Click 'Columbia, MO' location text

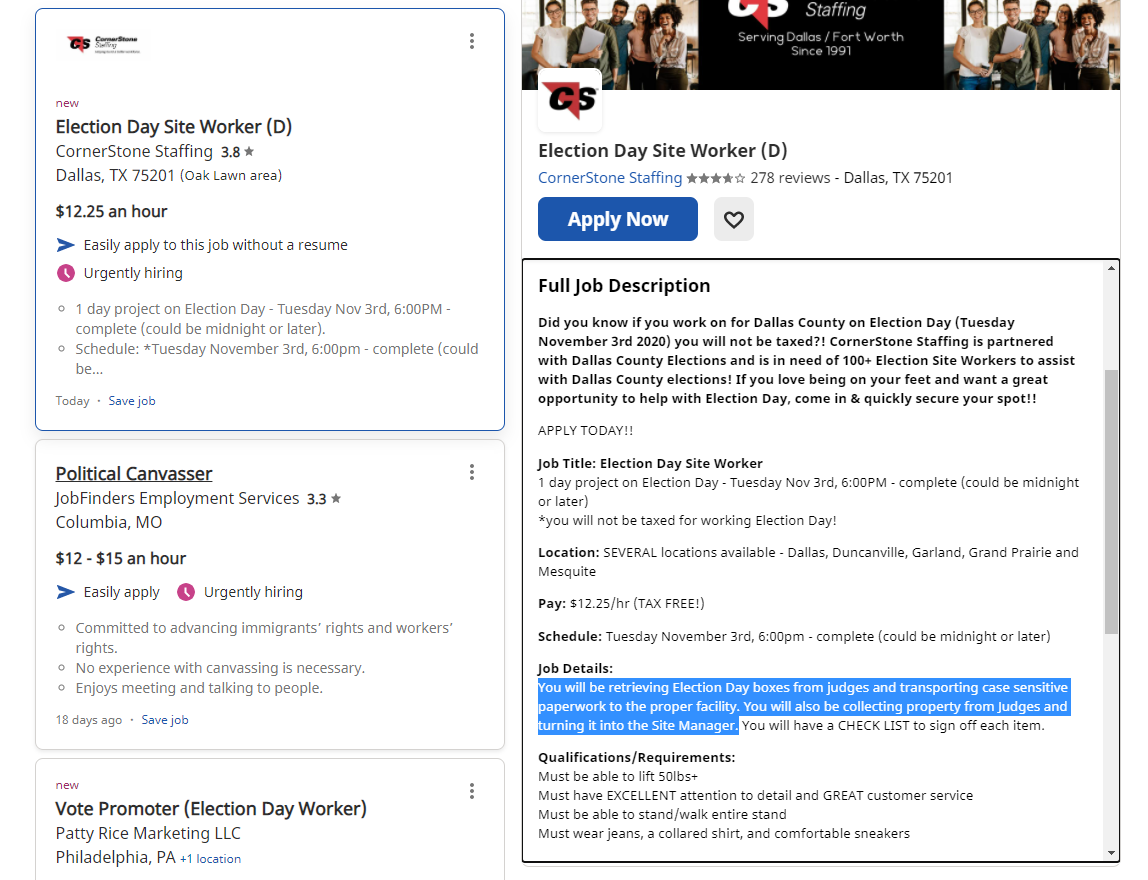(x=109, y=523)
